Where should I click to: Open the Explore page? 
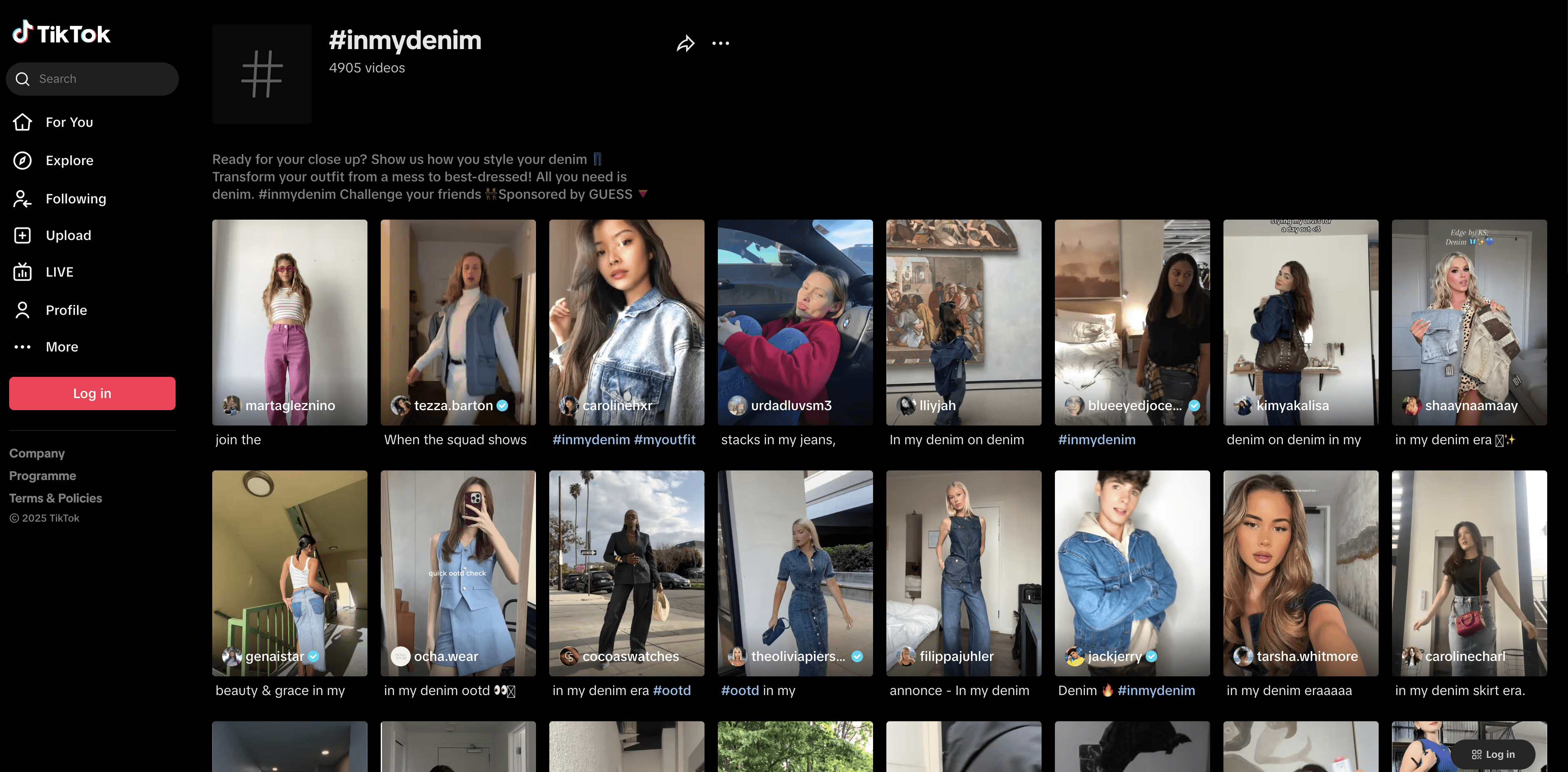point(69,161)
